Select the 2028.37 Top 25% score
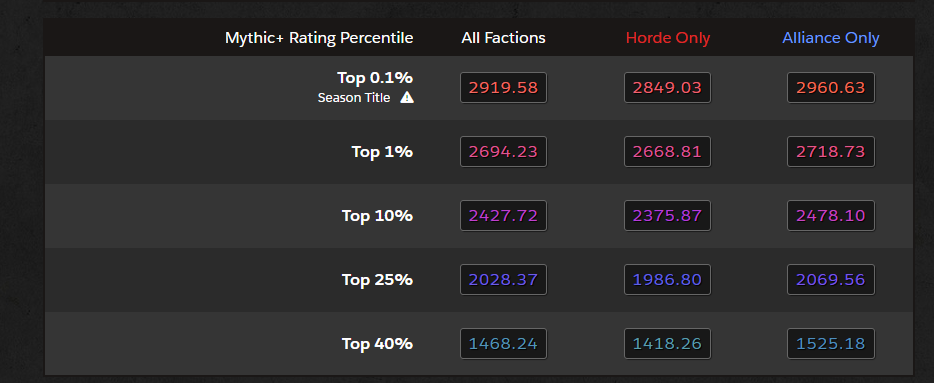This screenshot has width=934, height=383. click(x=503, y=279)
